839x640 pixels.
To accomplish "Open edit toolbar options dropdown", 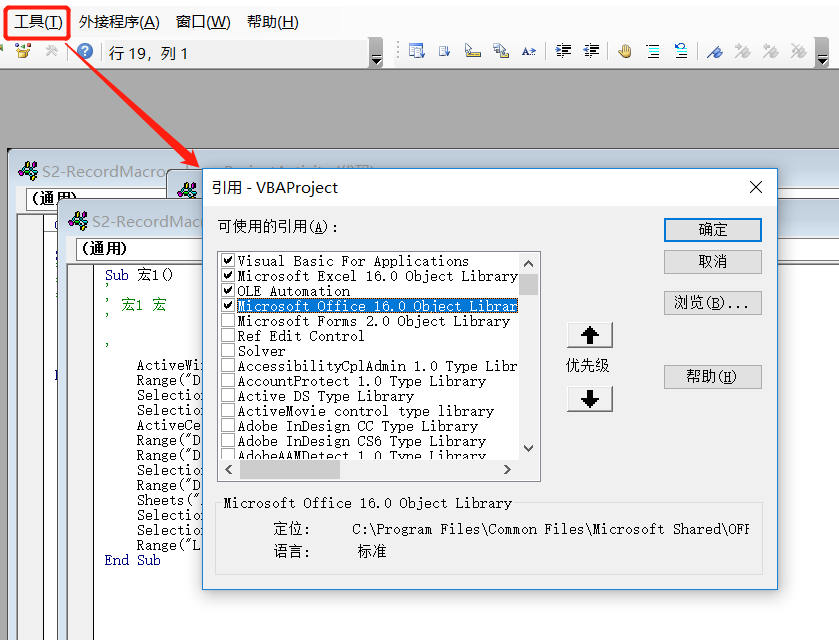I will click(822, 52).
